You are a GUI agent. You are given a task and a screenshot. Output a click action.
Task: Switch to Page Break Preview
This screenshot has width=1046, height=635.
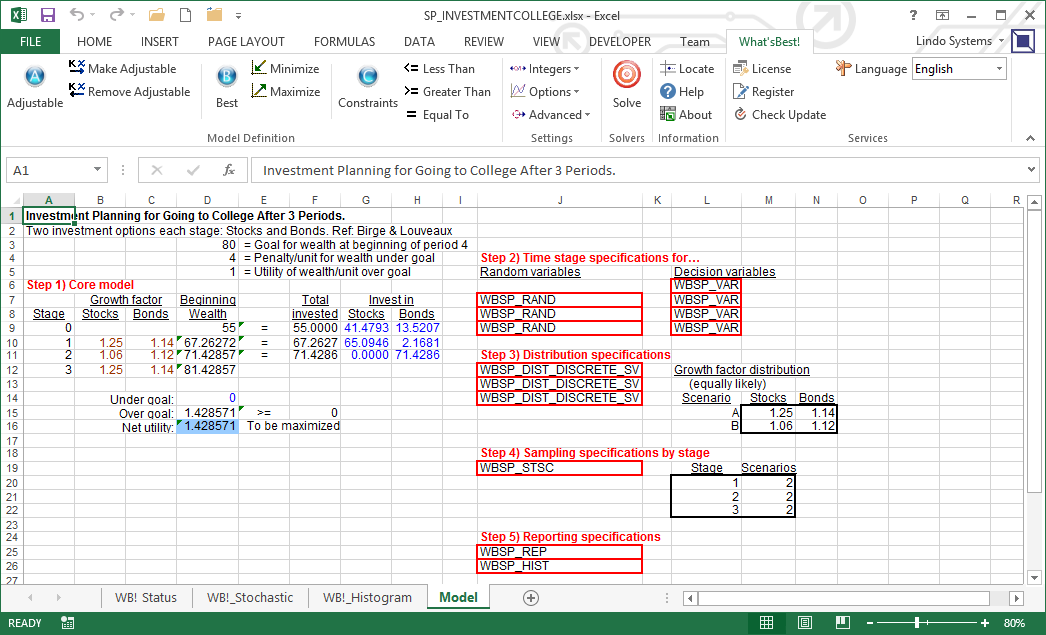pyautogui.click(x=843, y=623)
